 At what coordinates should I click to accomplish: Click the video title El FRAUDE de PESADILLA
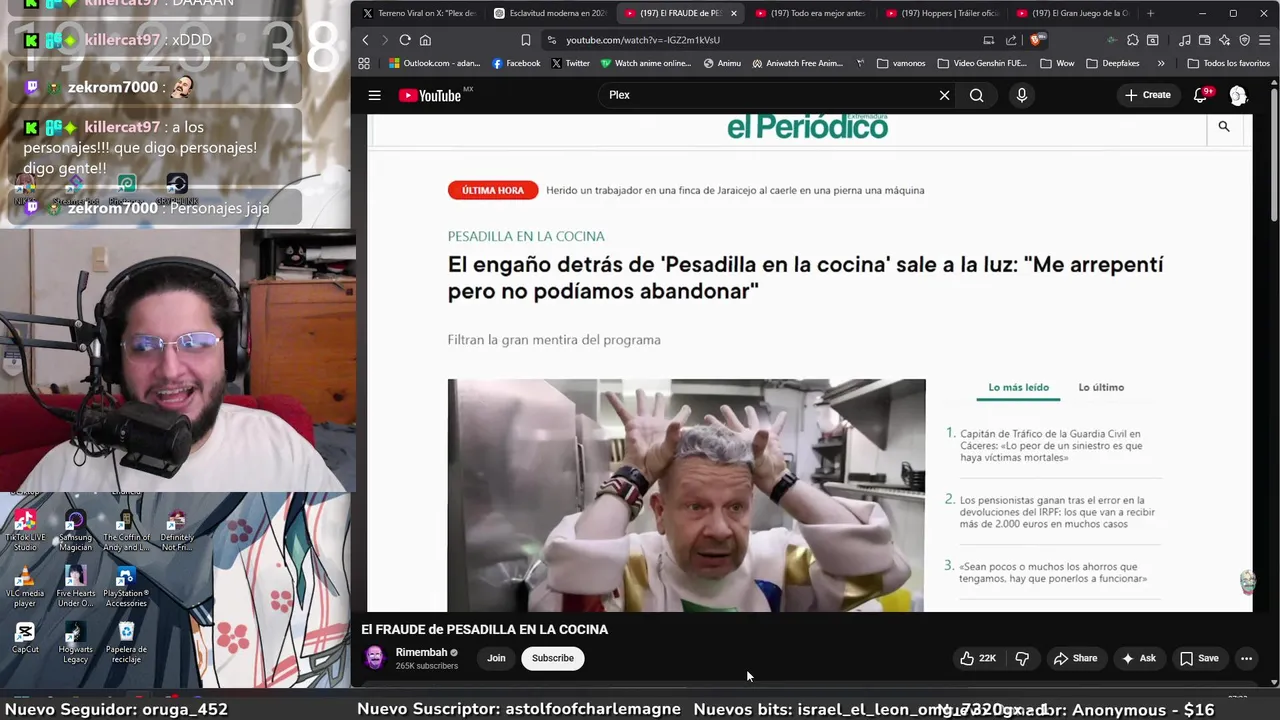485,629
